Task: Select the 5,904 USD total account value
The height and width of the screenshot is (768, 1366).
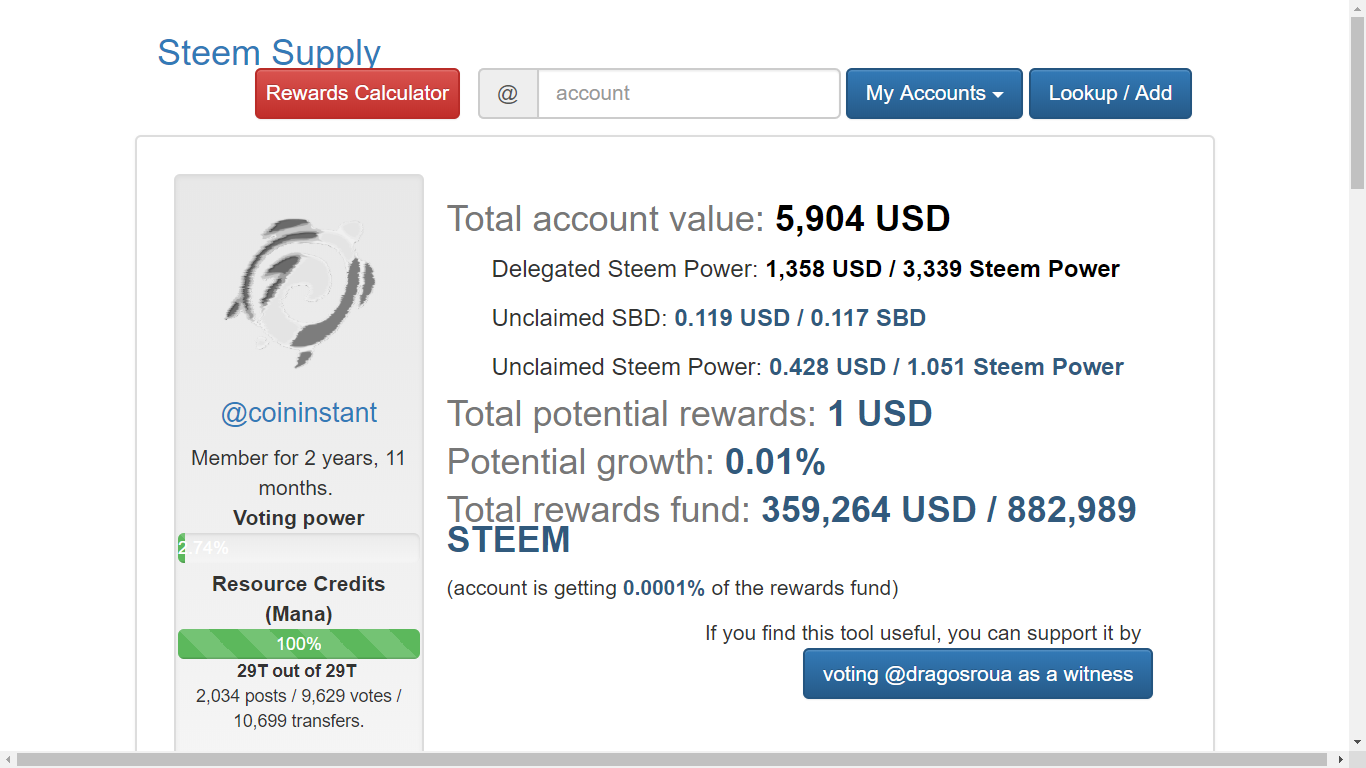Action: point(863,218)
